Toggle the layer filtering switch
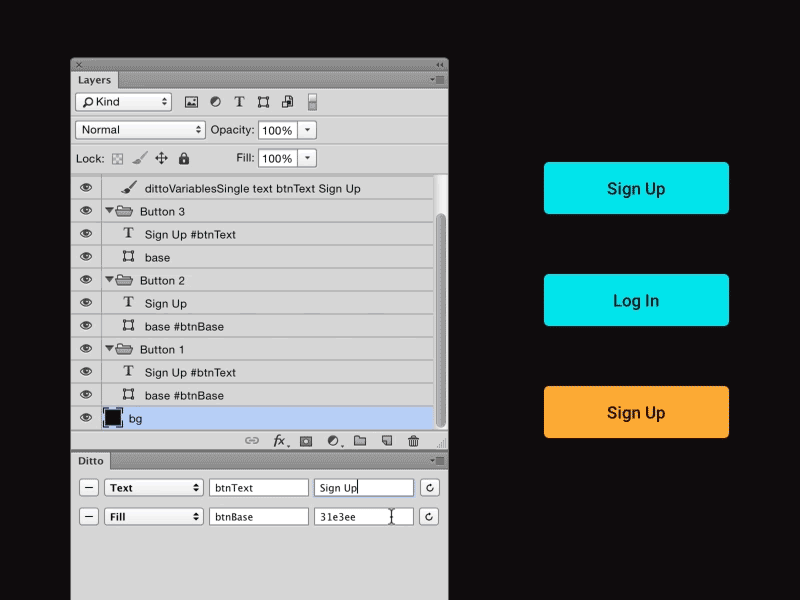Screen dimensions: 800x600 pos(312,102)
